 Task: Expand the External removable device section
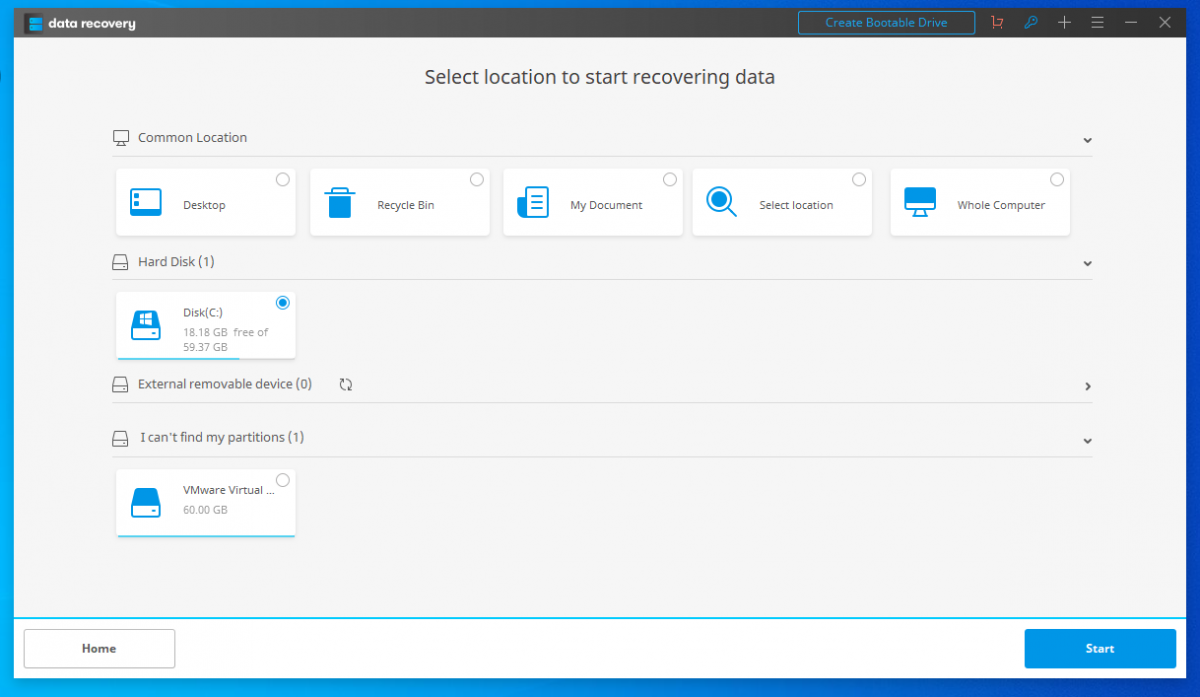1087,387
